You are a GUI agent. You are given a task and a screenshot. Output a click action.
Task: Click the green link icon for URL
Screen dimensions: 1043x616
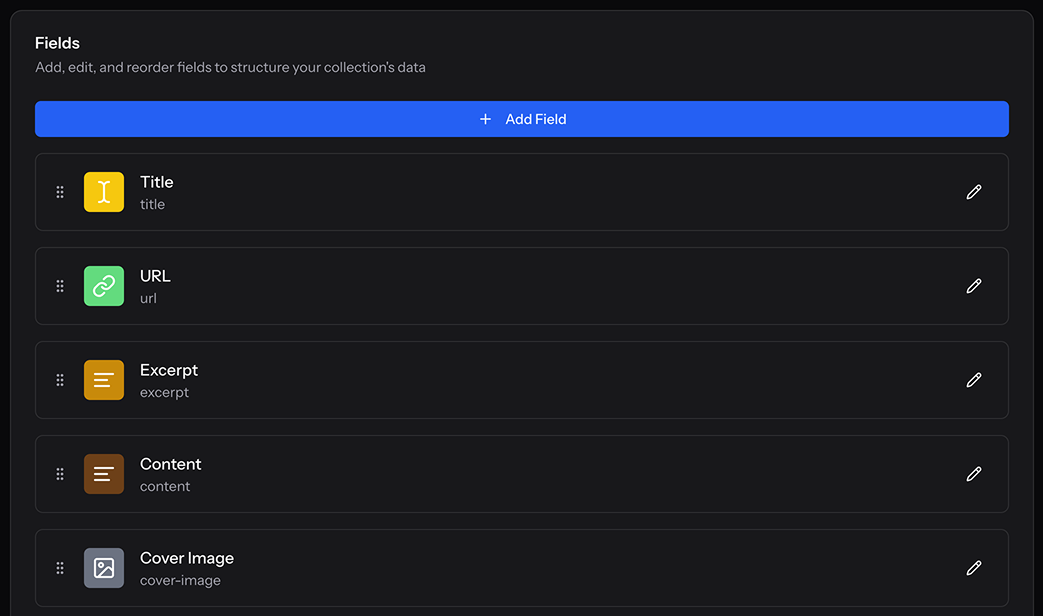point(104,286)
